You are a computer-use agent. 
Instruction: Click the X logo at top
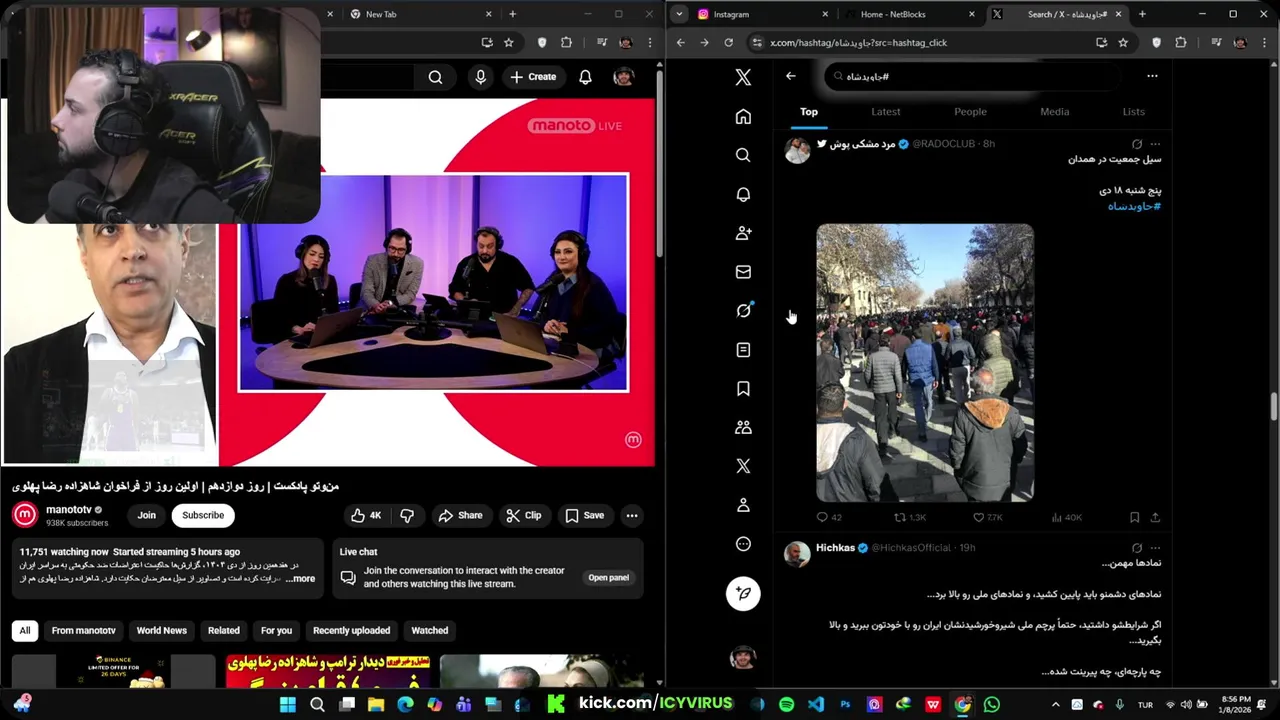point(743,77)
